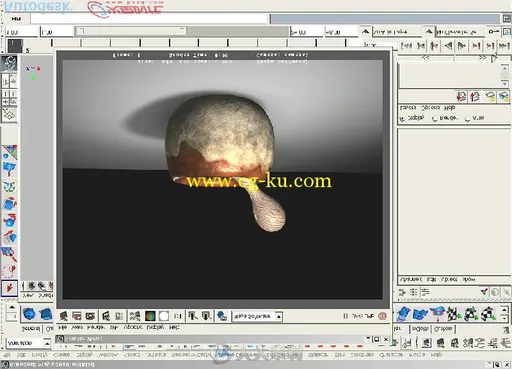The height and width of the screenshot is (369, 512).
Task: Select the Universal Manipulator tool in toolbox
Action: click(x=9, y=186)
